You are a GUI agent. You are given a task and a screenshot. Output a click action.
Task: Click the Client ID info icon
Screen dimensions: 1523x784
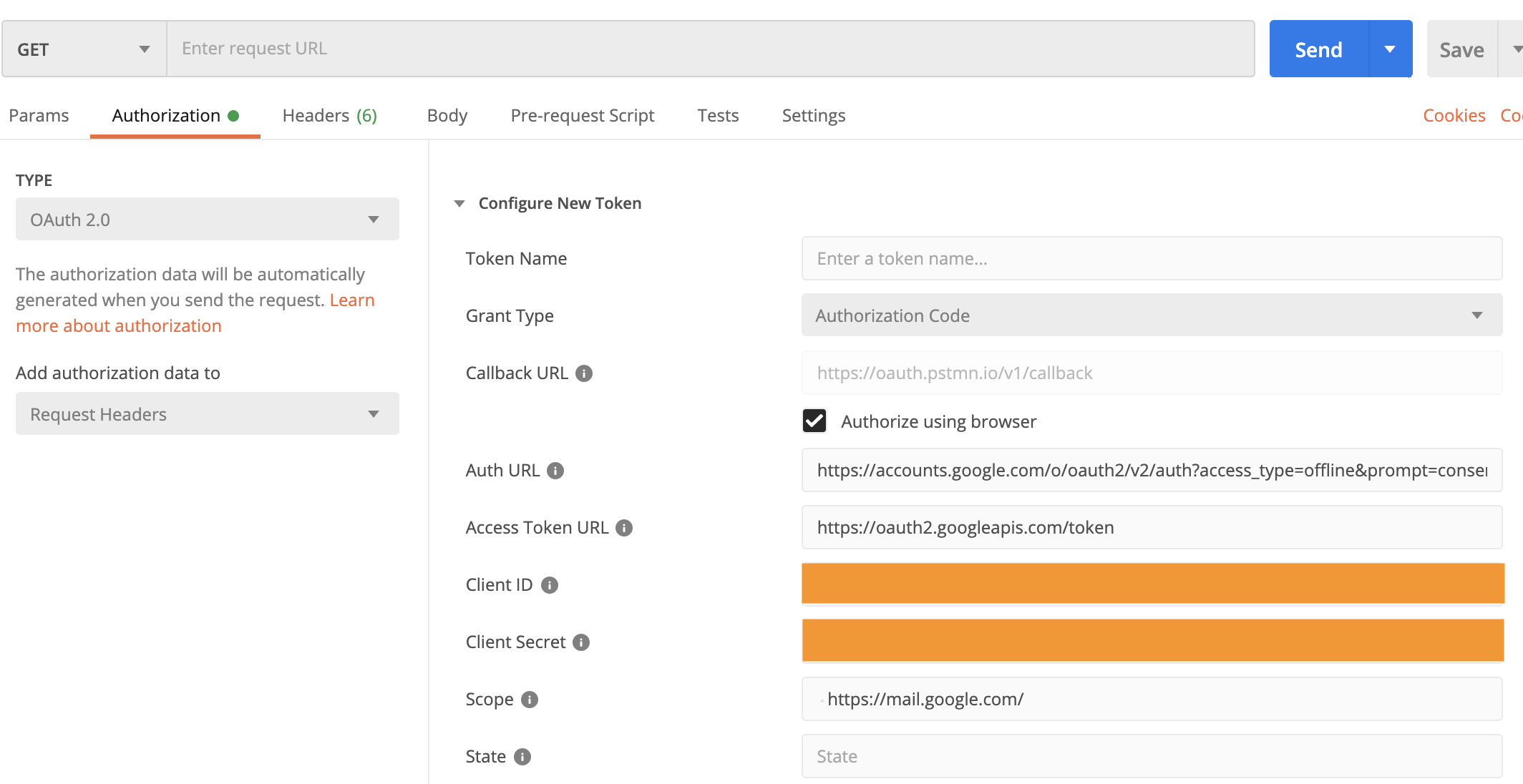pos(550,585)
